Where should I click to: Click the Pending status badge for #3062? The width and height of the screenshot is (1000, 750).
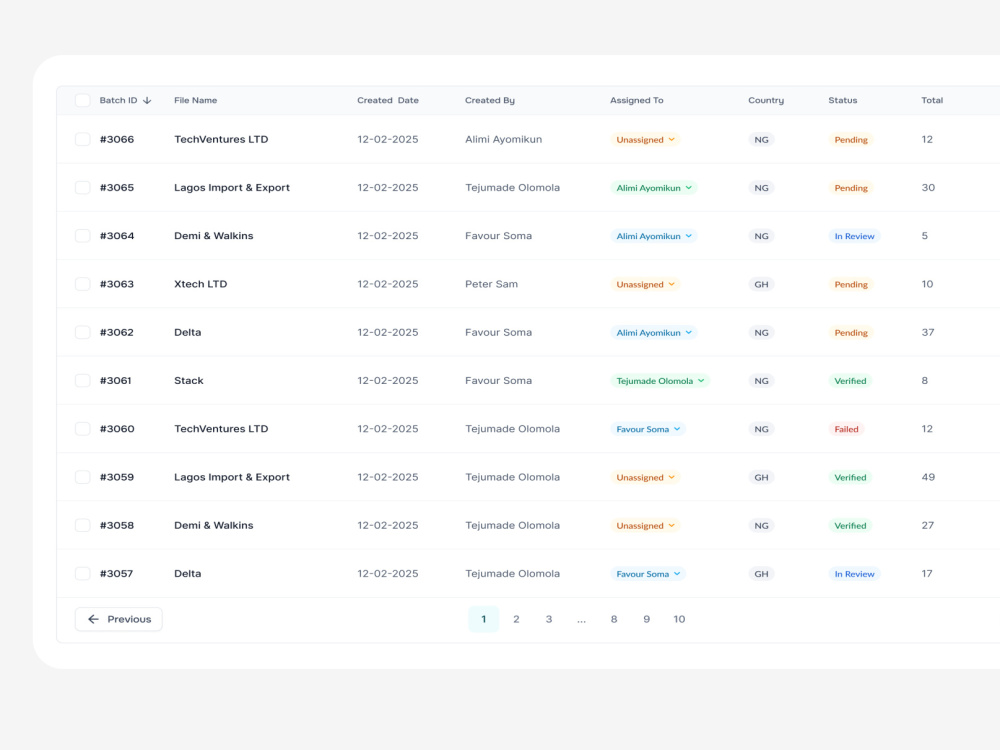[x=851, y=333]
